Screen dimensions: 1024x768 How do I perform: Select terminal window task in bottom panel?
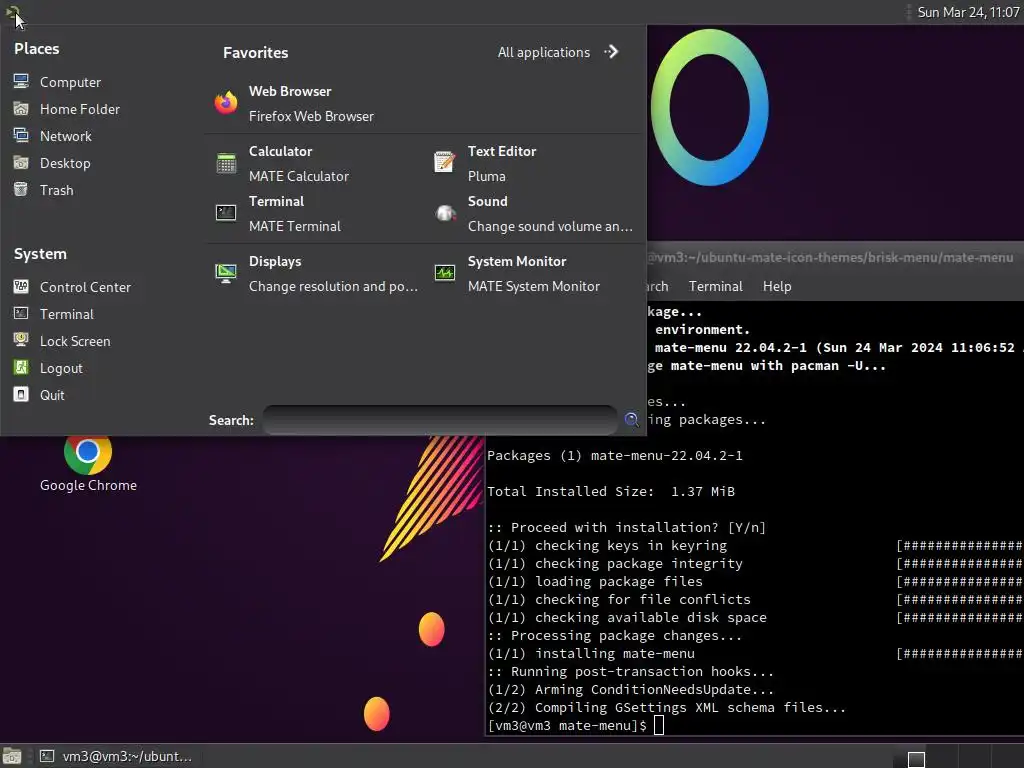(x=116, y=756)
